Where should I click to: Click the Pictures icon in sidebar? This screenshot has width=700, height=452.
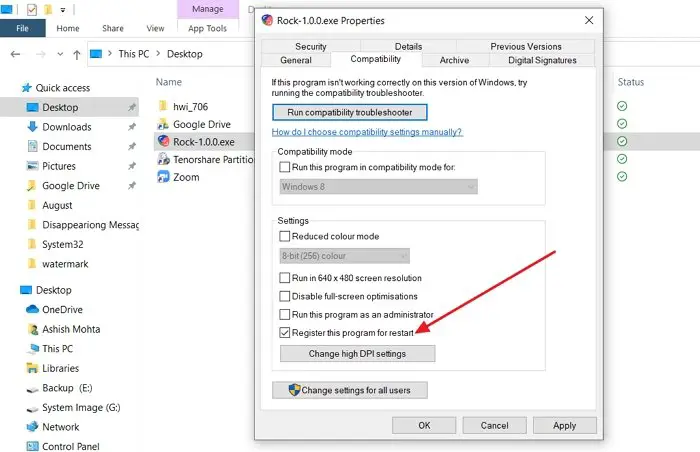(x=32, y=166)
